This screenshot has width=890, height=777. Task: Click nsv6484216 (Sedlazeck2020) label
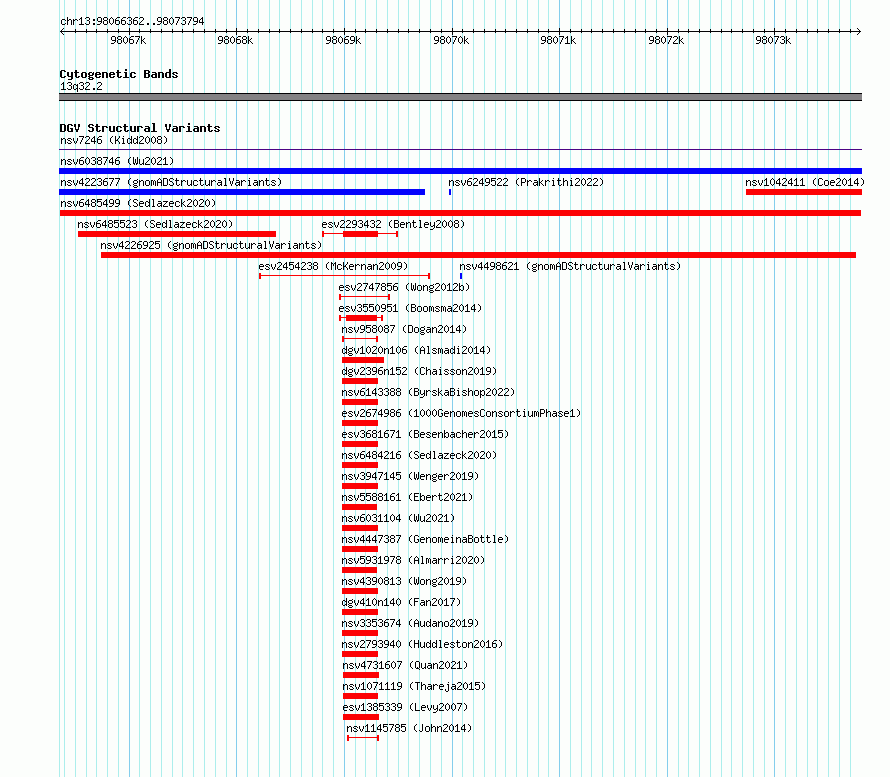coord(419,455)
